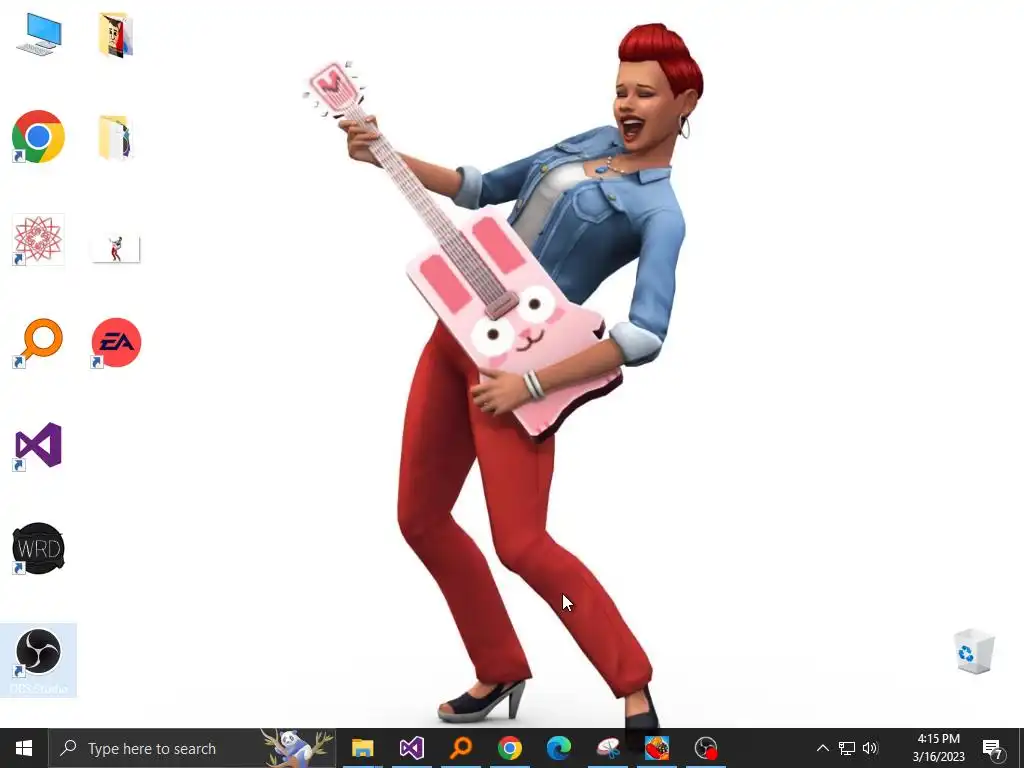
Task: Open the second desktop folder below it
Action: [x=116, y=137]
